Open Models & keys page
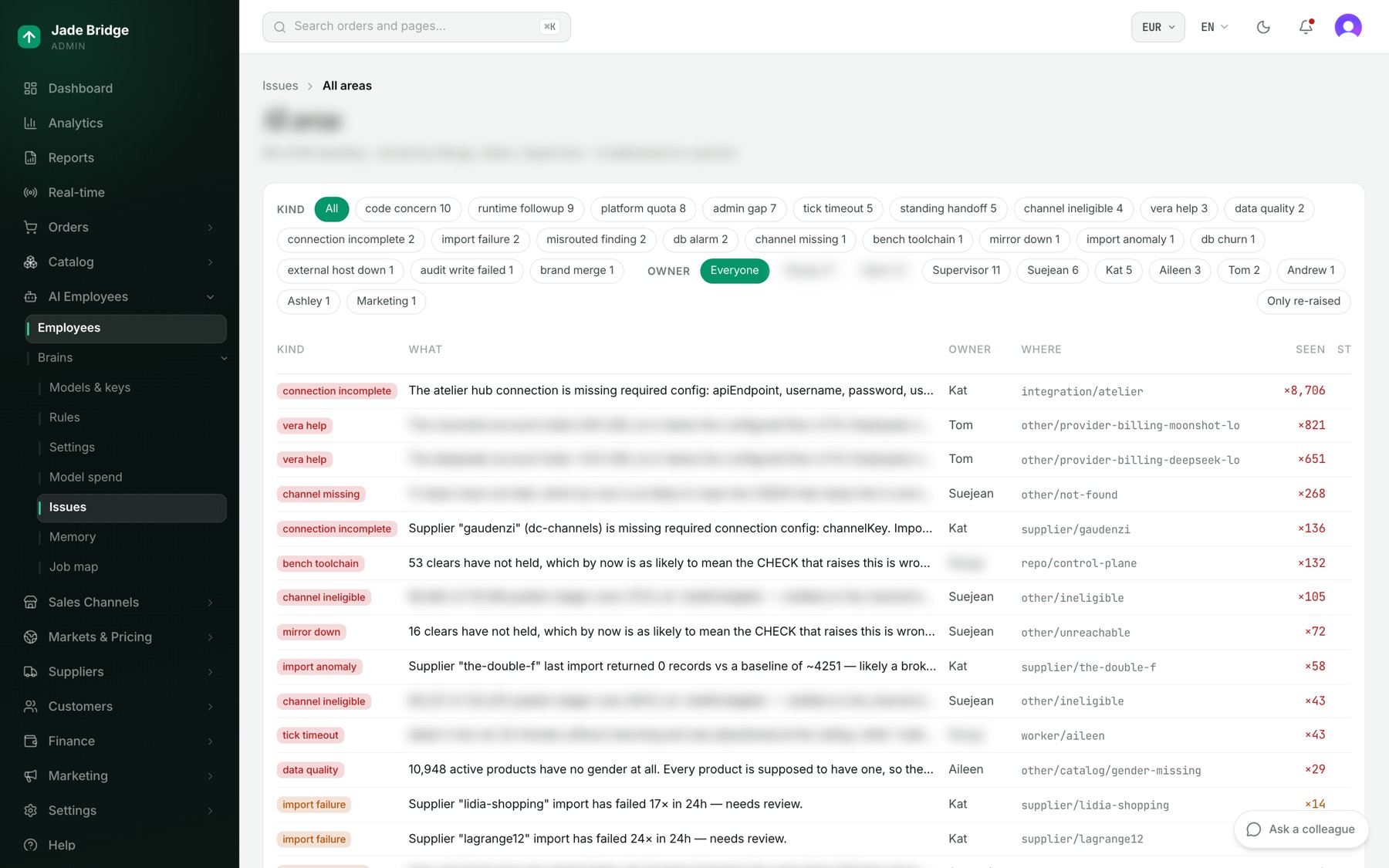Screen dimensions: 1389x868 tap(90, 388)
